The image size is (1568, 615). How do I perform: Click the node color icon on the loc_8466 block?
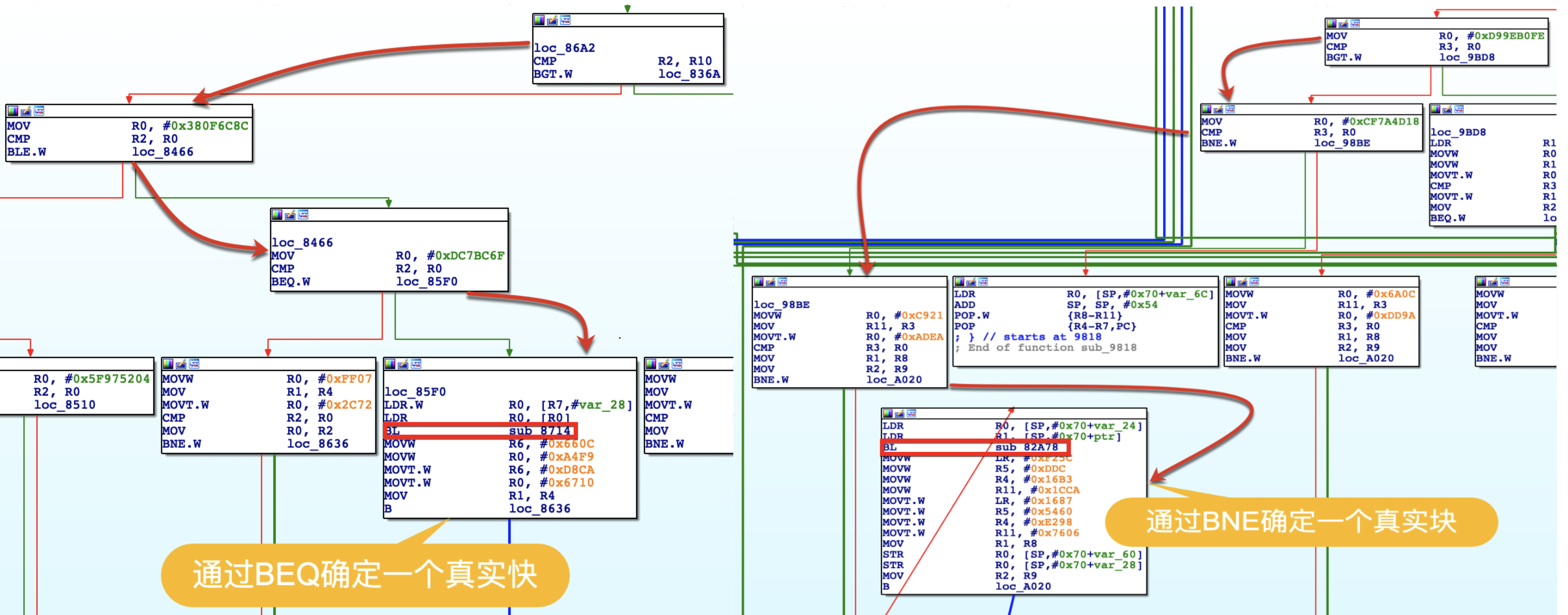(277, 215)
